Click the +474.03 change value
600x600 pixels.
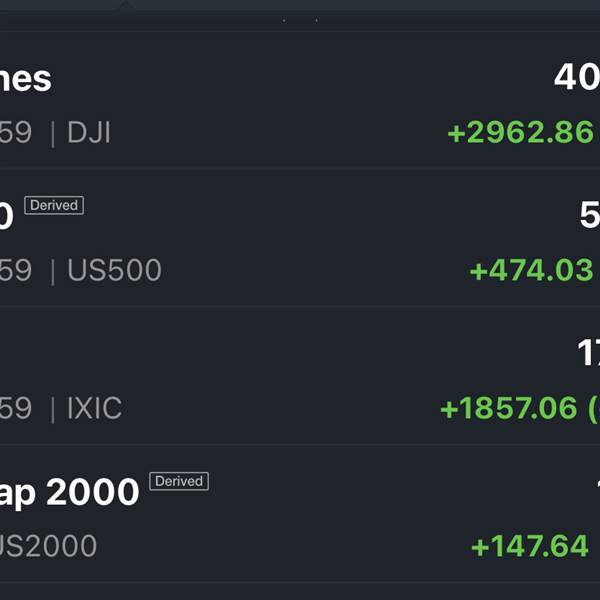click(532, 270)
